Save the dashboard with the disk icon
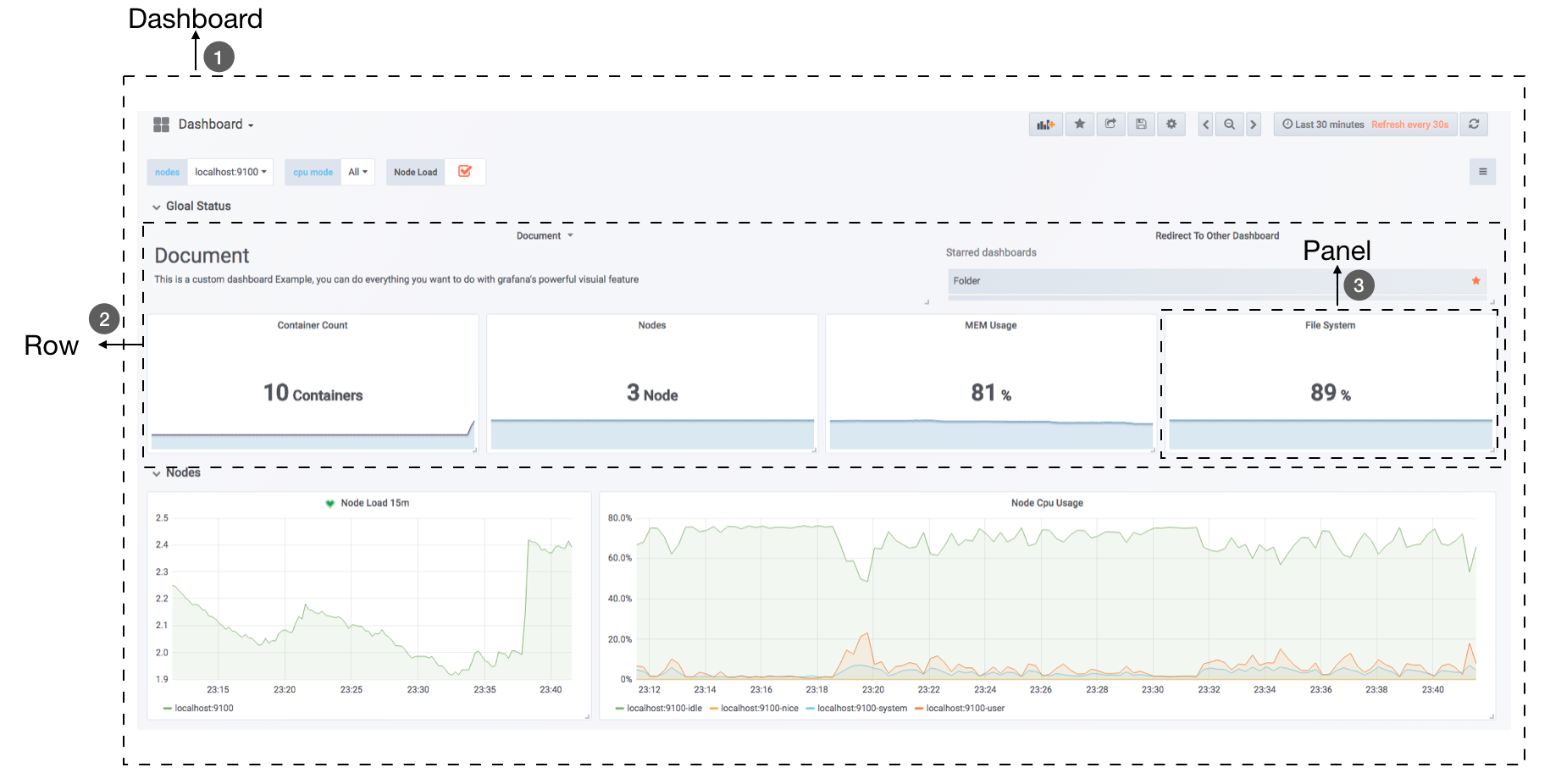This screenshot has width=1550, height=784. coord(1141,124)
